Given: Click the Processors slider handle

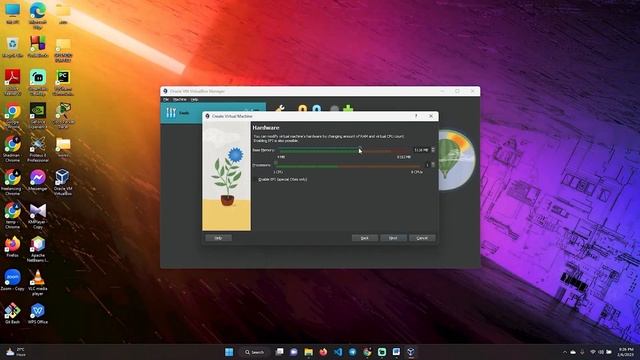Looking at the screenshot, I should click(276, 164).
